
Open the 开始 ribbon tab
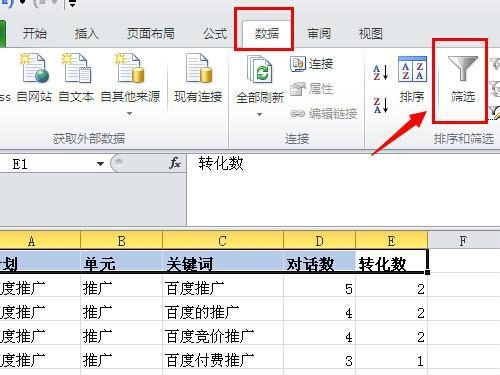[35, 34]
